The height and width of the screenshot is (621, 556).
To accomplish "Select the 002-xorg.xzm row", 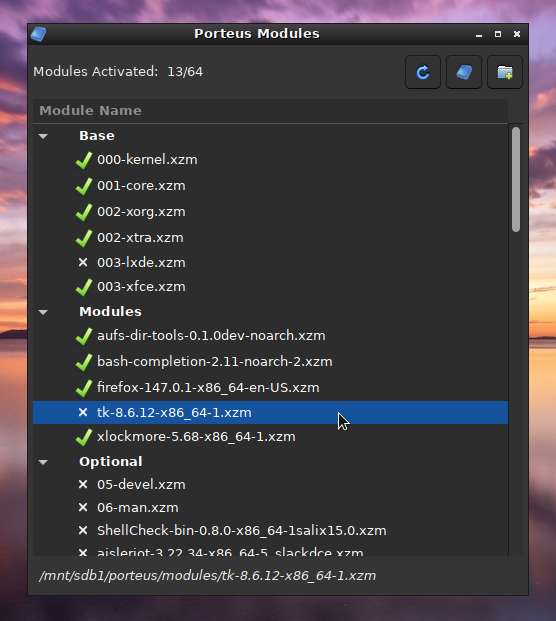I will pyautogui.click(x=270, y=212).
